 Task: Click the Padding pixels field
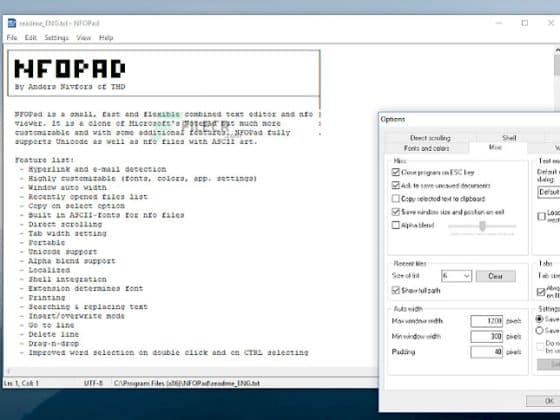tap(486, 352)
